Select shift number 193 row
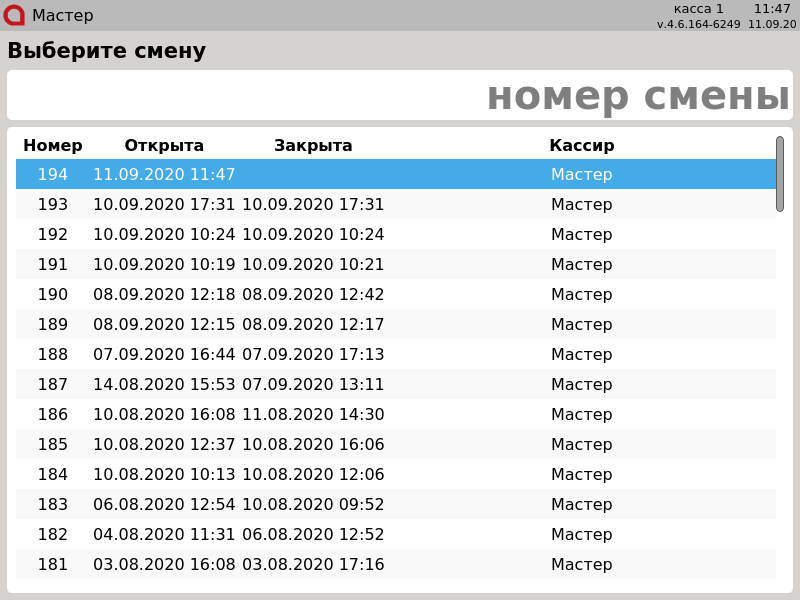800x600 pixels. pyautogui.click(x=395, y=205)
